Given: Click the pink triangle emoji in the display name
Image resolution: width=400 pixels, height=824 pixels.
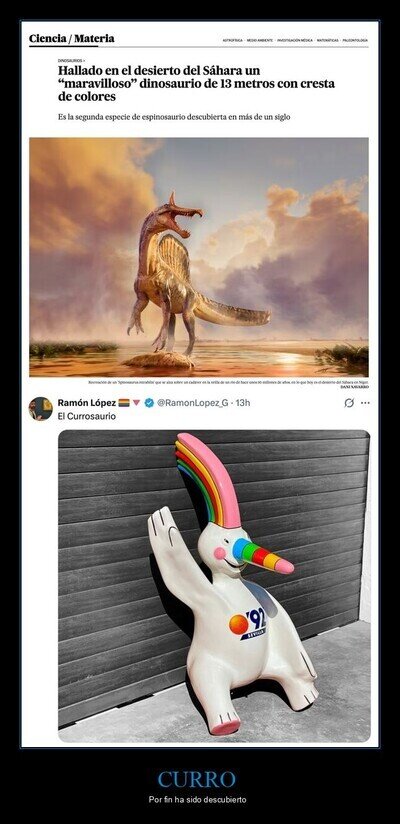Looking at the screenshot, I should coord(136,403).
